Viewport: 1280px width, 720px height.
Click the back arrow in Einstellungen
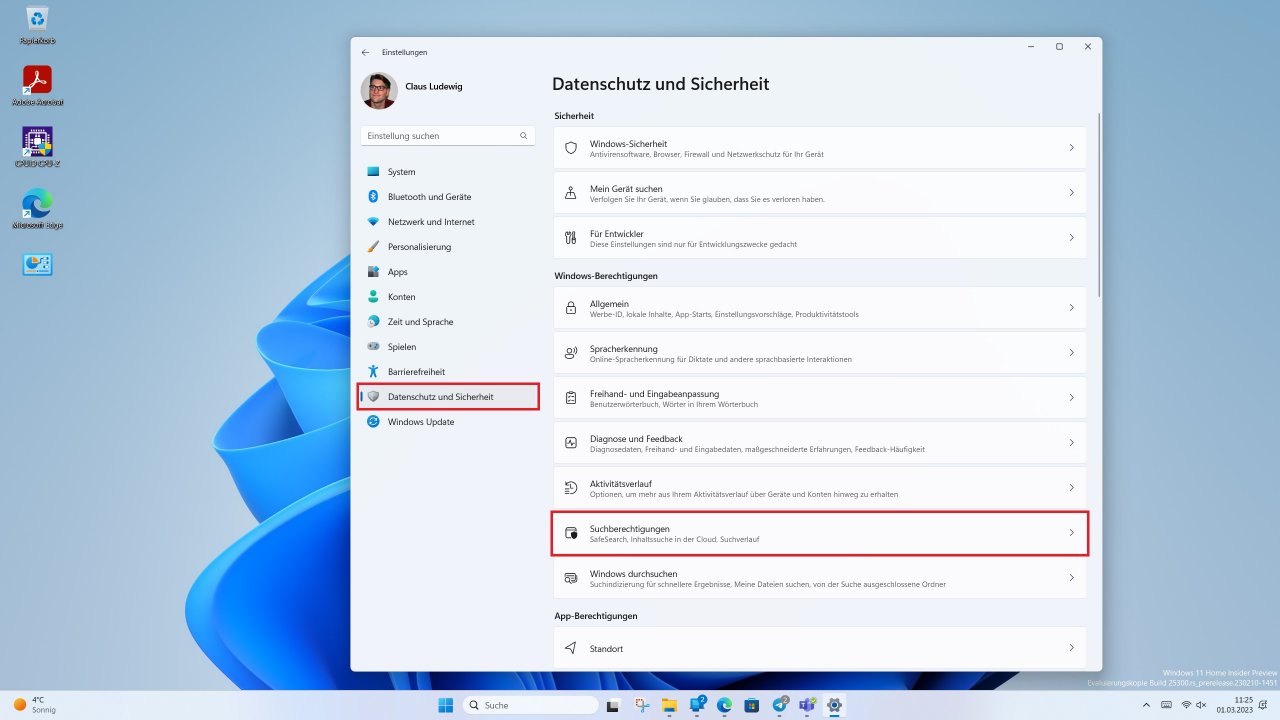365,52
